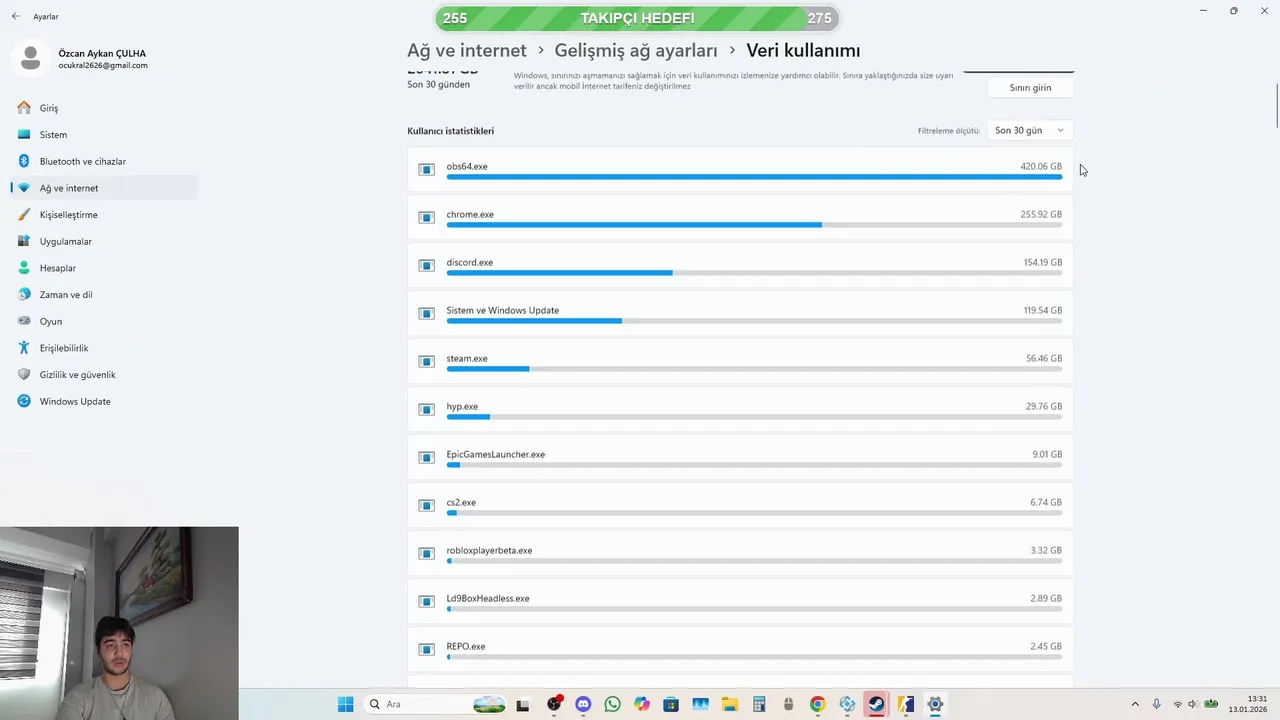Screen dimensions: 1280x720
Task: Click the chrome.exe app icon
Action: (427, 217)
